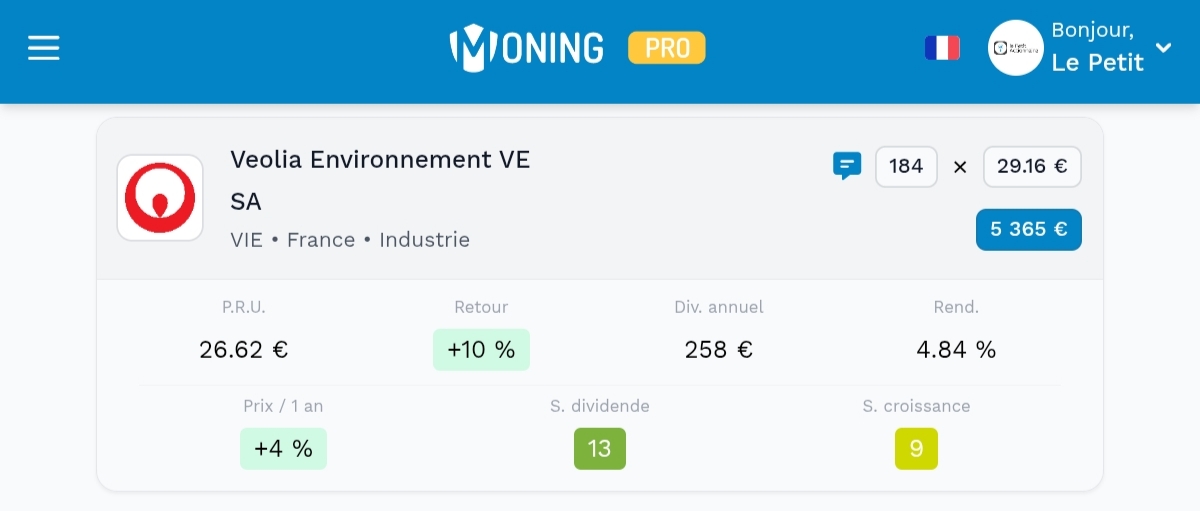Open the Veolia Environnement VE SA title
Image resolution: width=1200 pixels, height=511 pixels.
click(x=380, y=180)
